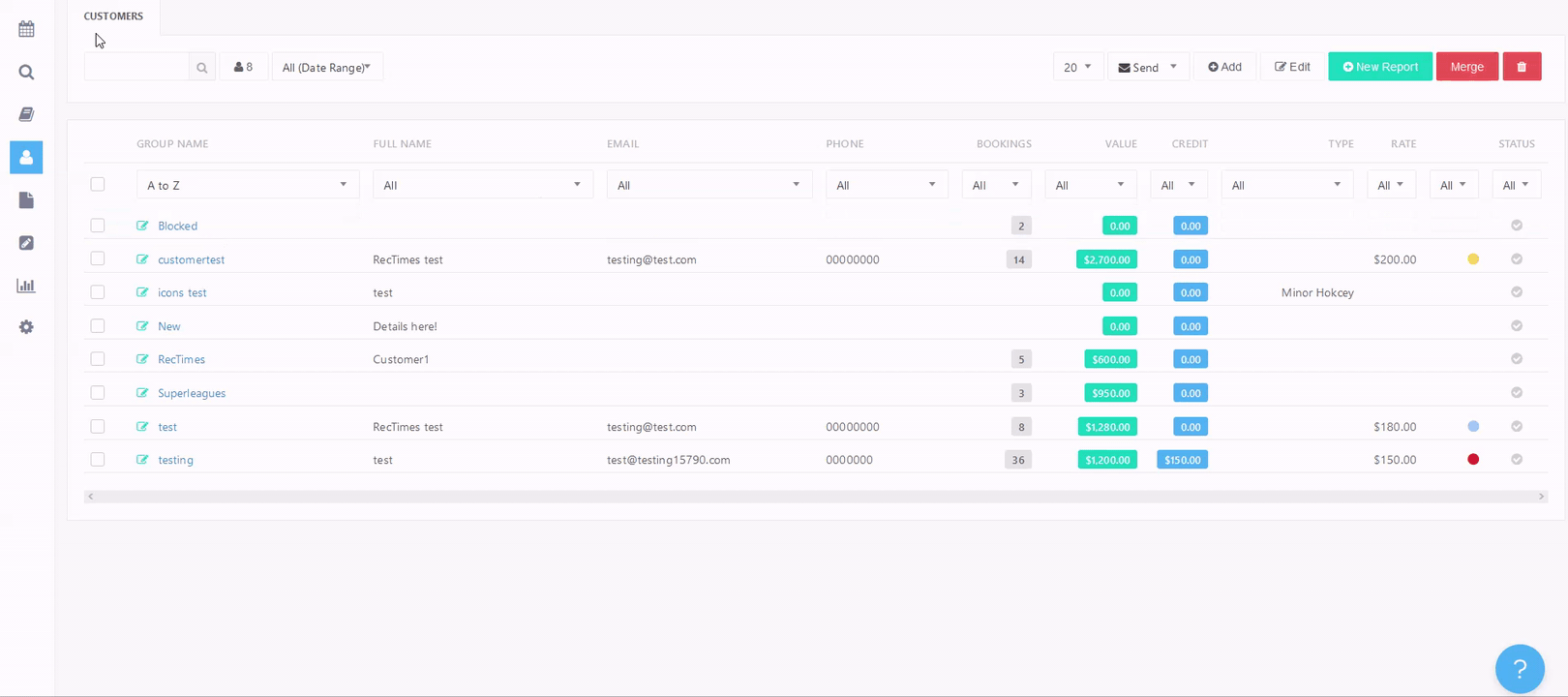The height and width of the screenshot is (697, 1568).
Task: Click the search box magnifier button
Action: 202,68
